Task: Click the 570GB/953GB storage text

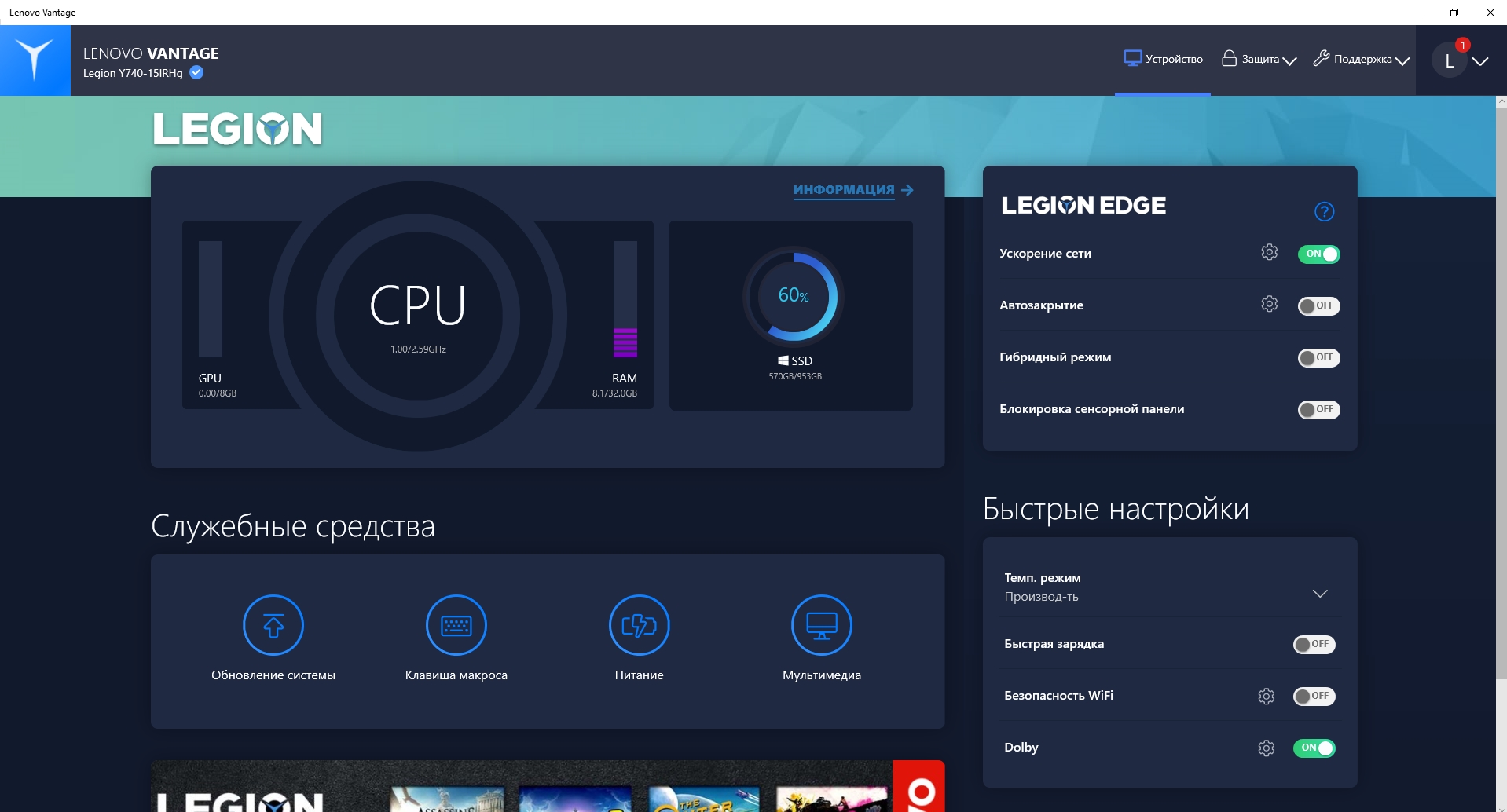Action: [x=795, y=376]
